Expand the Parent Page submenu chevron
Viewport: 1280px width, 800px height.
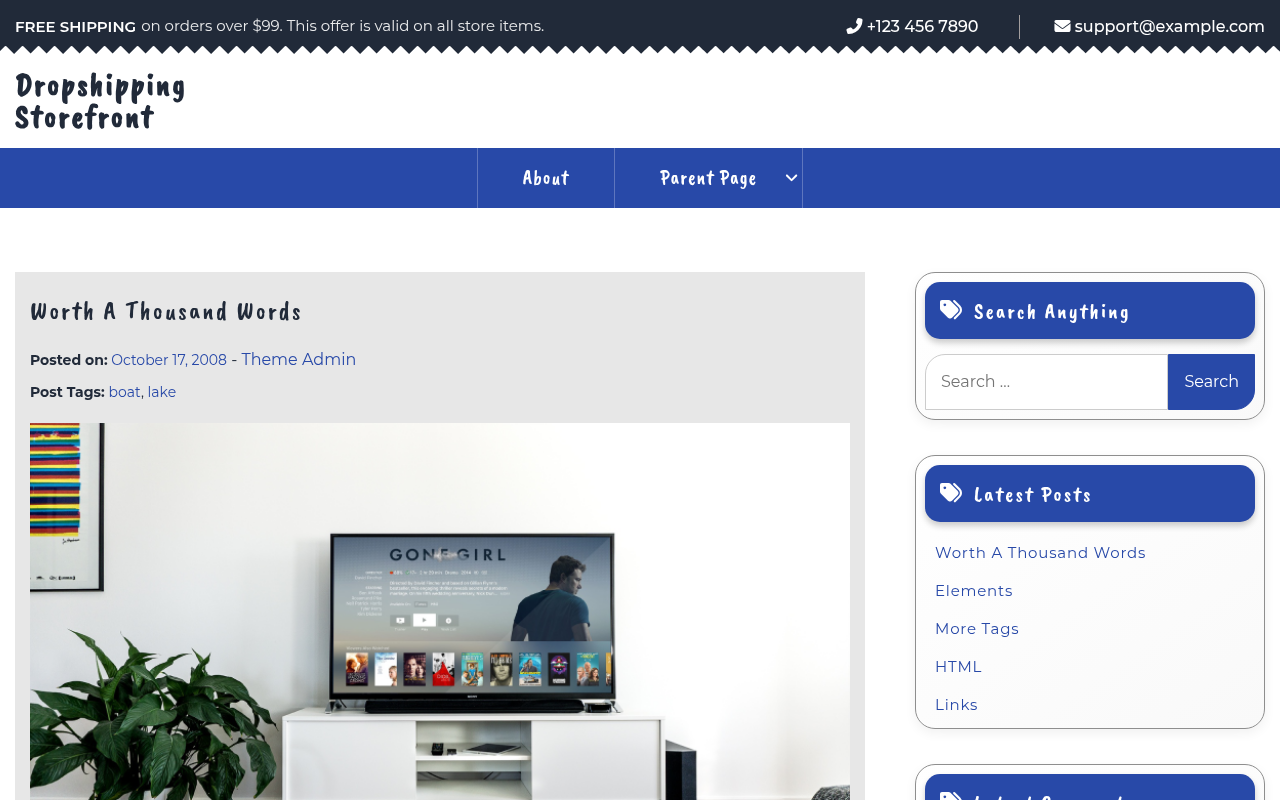(x=791, y=178)
